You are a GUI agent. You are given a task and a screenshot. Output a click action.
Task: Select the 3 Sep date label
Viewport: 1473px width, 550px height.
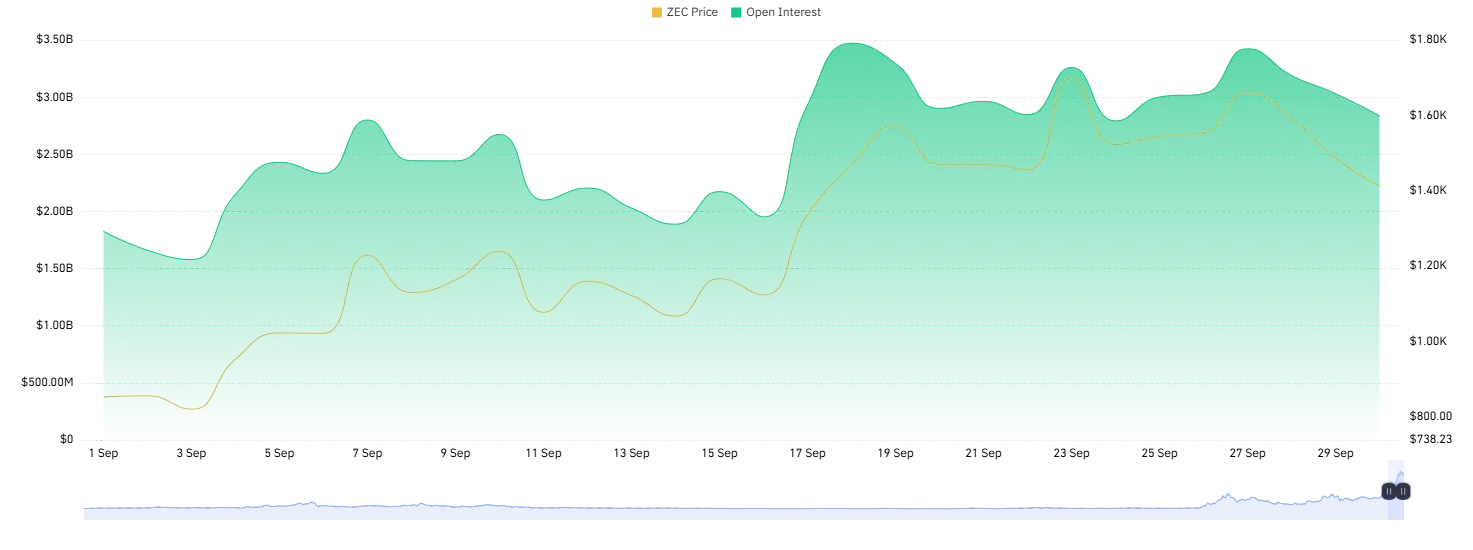click(x=191, y=453)
